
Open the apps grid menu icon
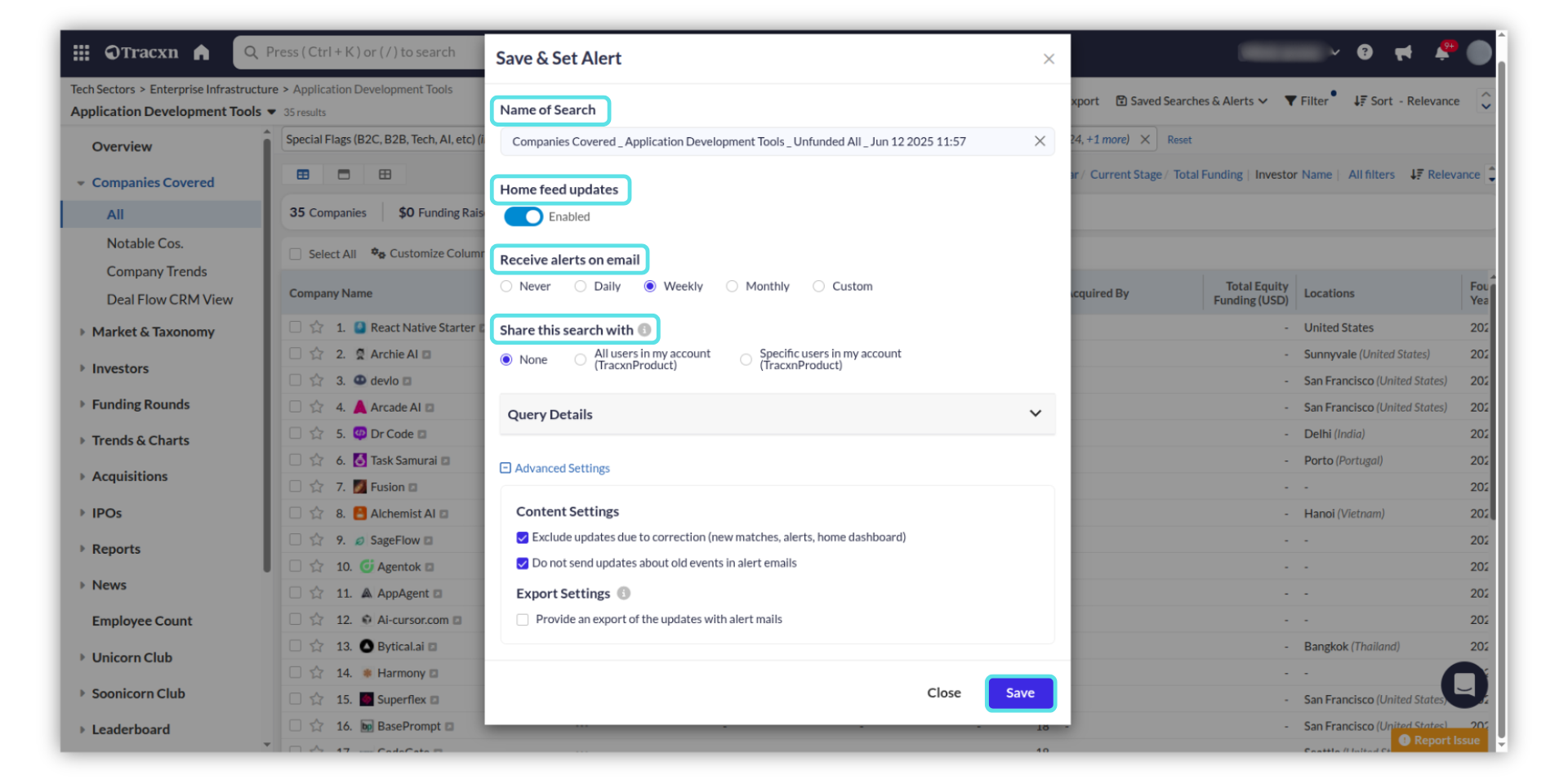(81, 52)
